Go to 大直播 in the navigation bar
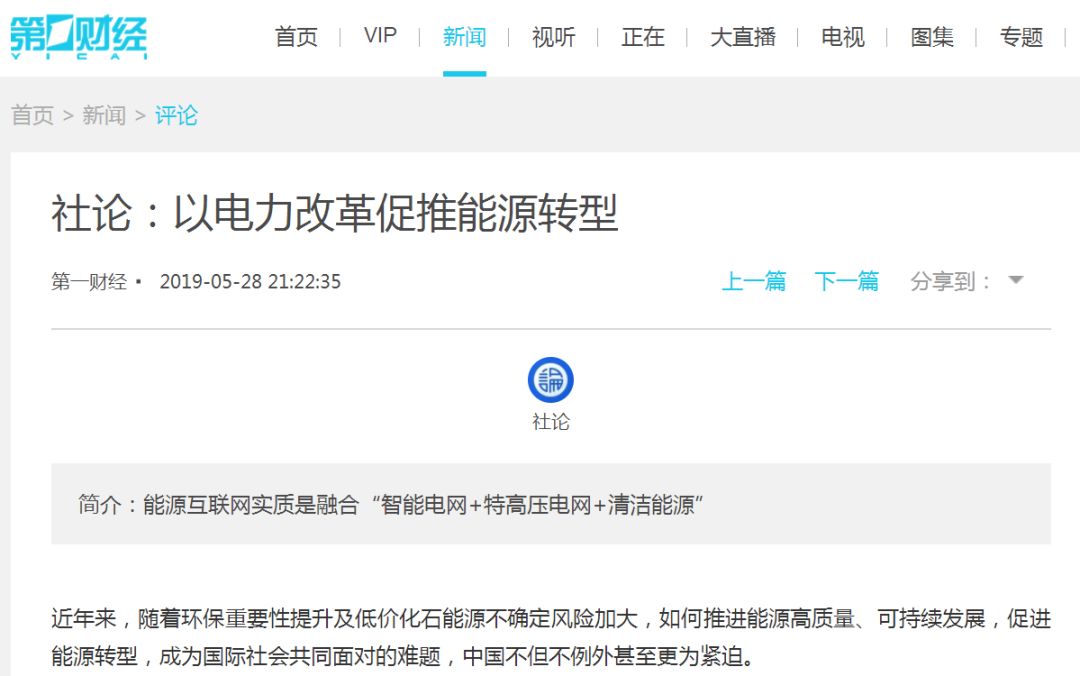1080x676 pixels. tap(744, 37)
